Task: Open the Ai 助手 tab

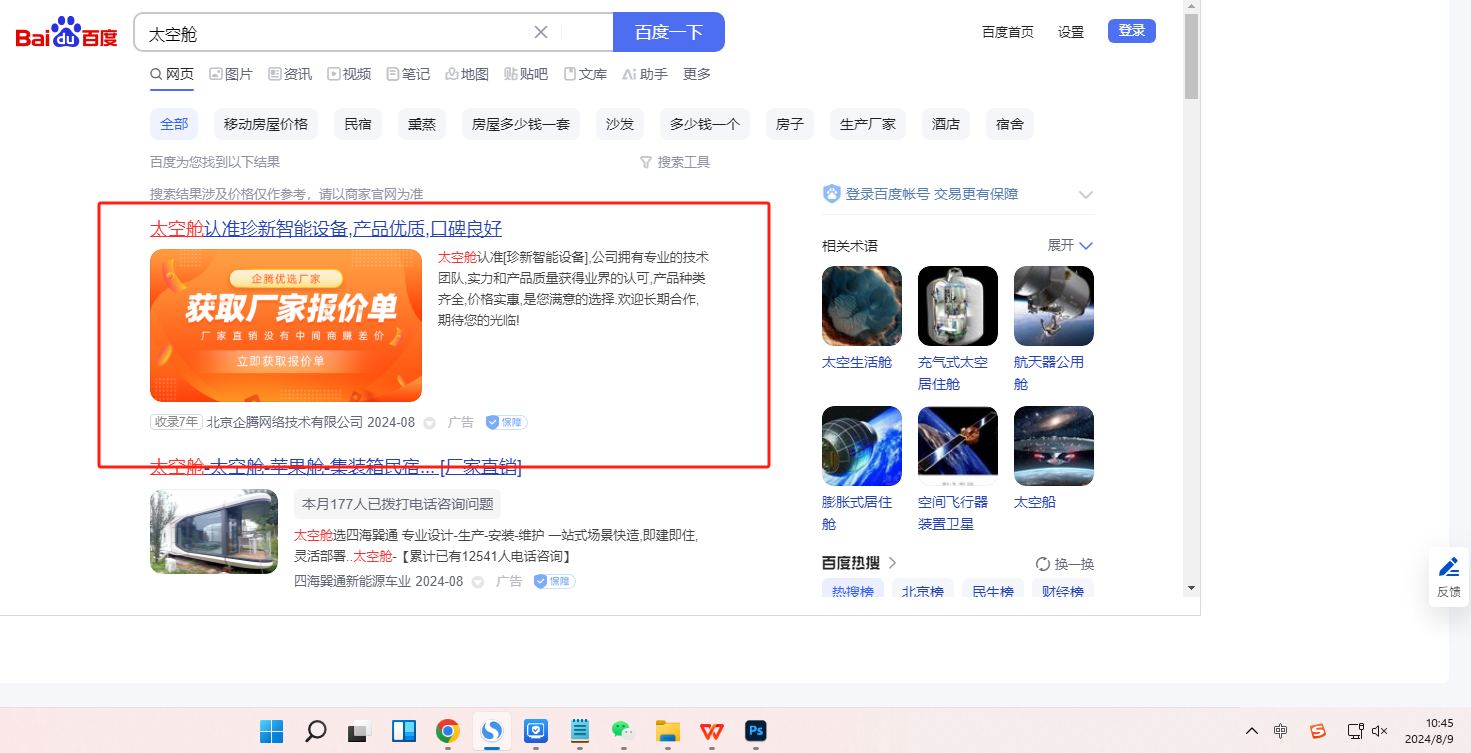Action: [645, 74]
